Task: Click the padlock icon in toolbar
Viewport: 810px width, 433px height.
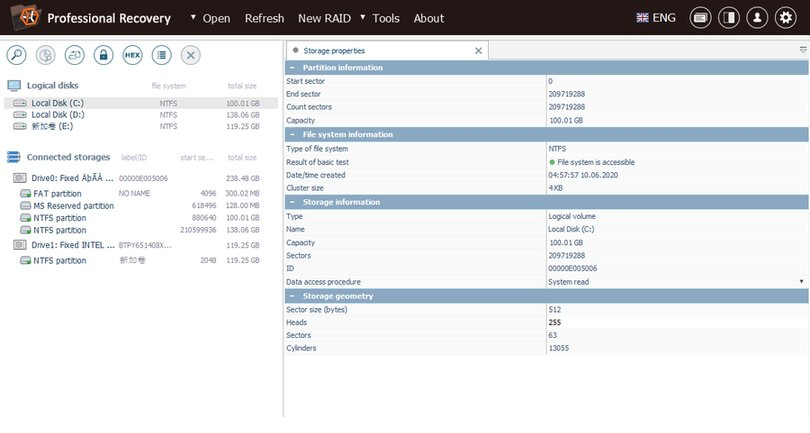Action: point(103,55)
